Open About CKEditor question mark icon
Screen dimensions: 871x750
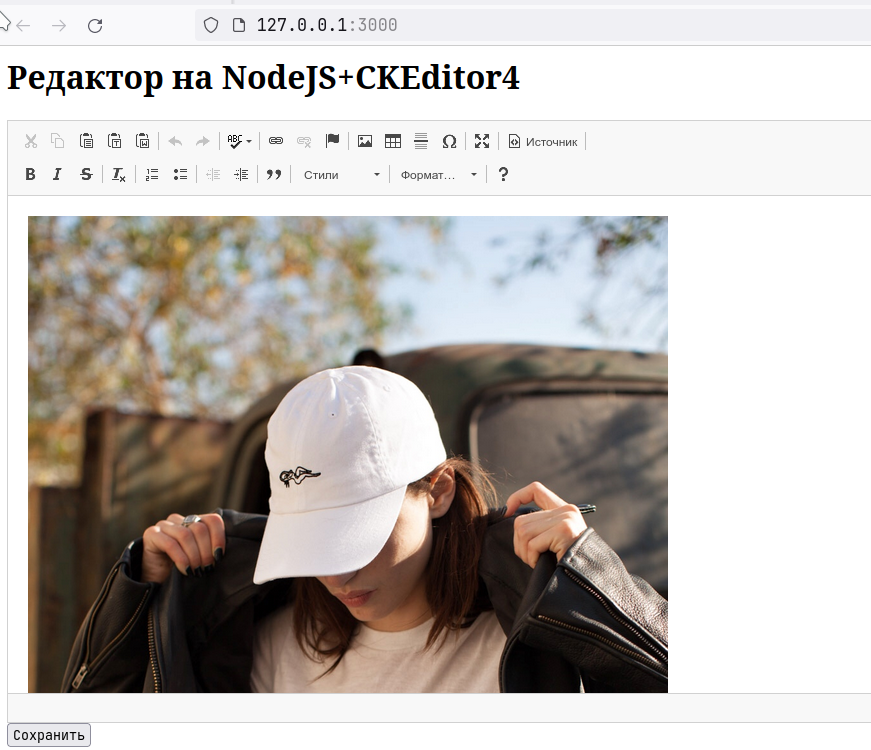coord(503,174)
